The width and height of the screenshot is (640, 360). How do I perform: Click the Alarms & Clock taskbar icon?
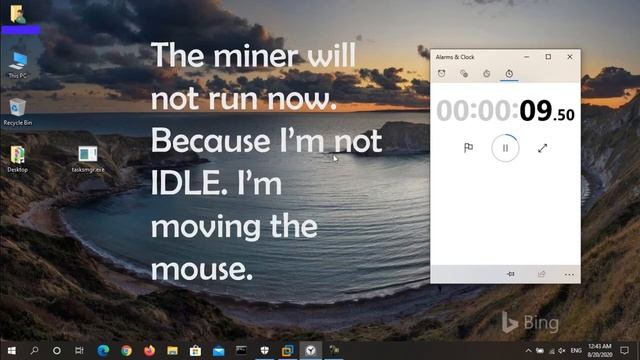(x=311, y=351)
